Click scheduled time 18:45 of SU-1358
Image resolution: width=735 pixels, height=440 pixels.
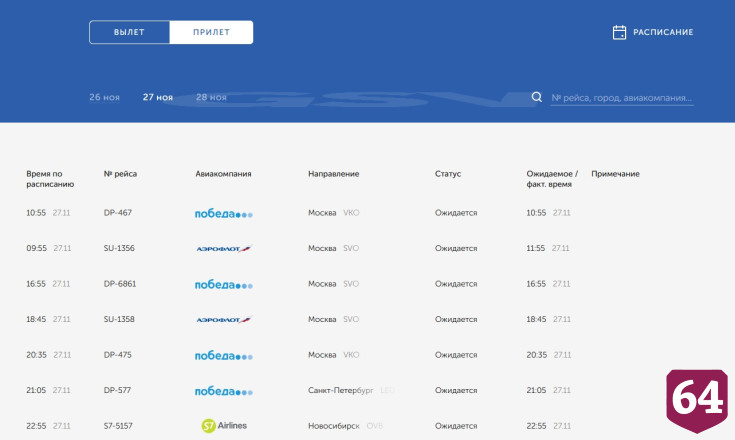click(36, 319)
